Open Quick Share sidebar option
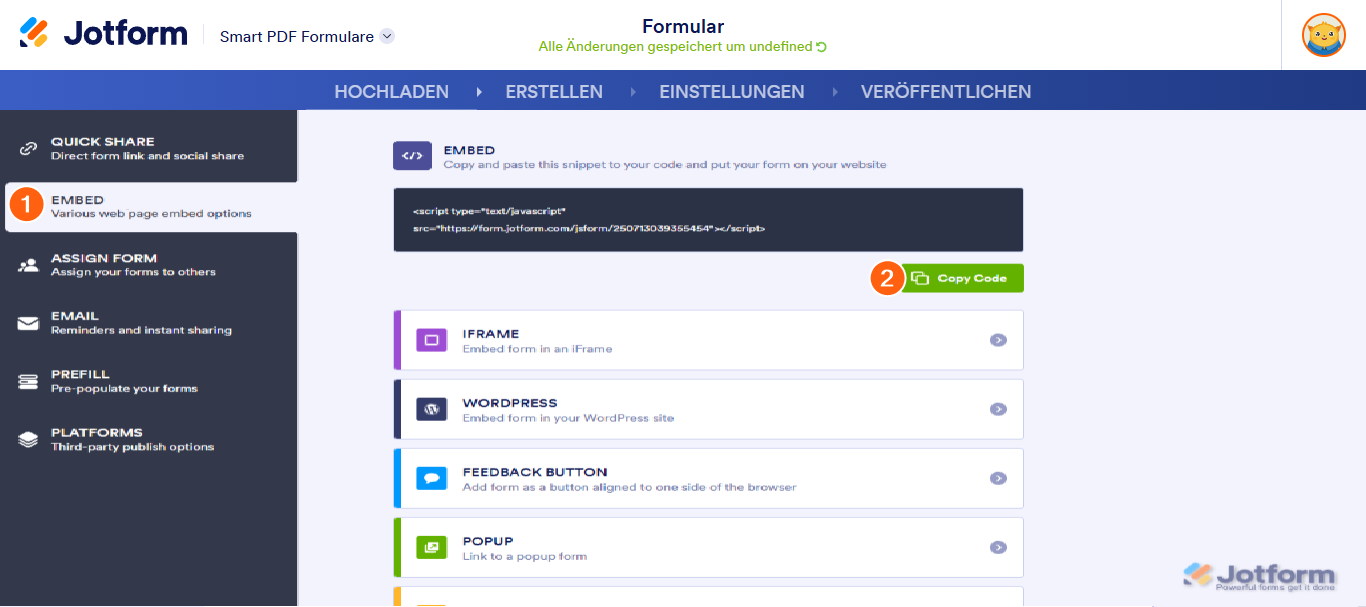This screenshot has height=607, width=1366. (x=149, y=148)
